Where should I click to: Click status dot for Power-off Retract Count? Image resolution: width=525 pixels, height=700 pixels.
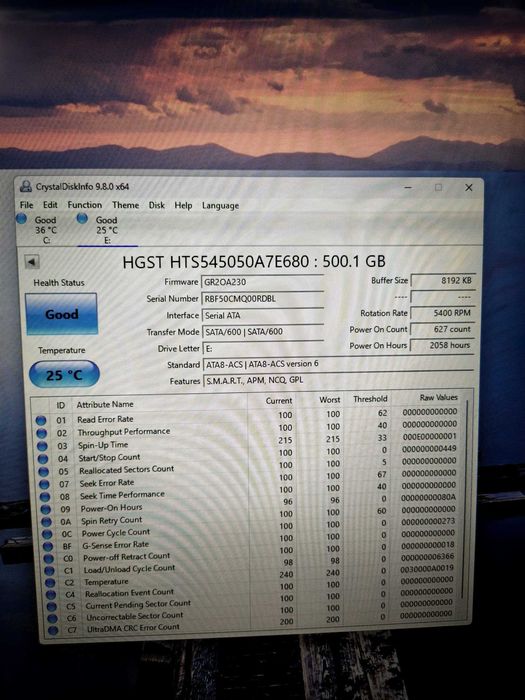[x=49, y=558]
